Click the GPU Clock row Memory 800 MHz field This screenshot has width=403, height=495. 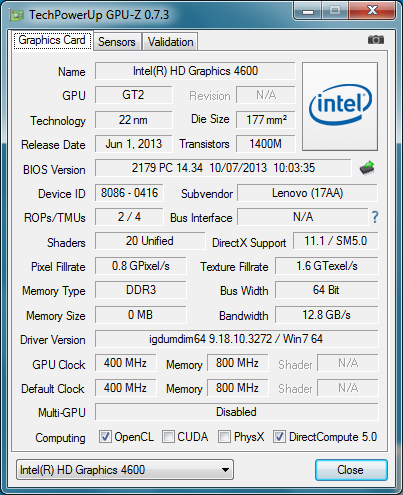tap(237, 363)
